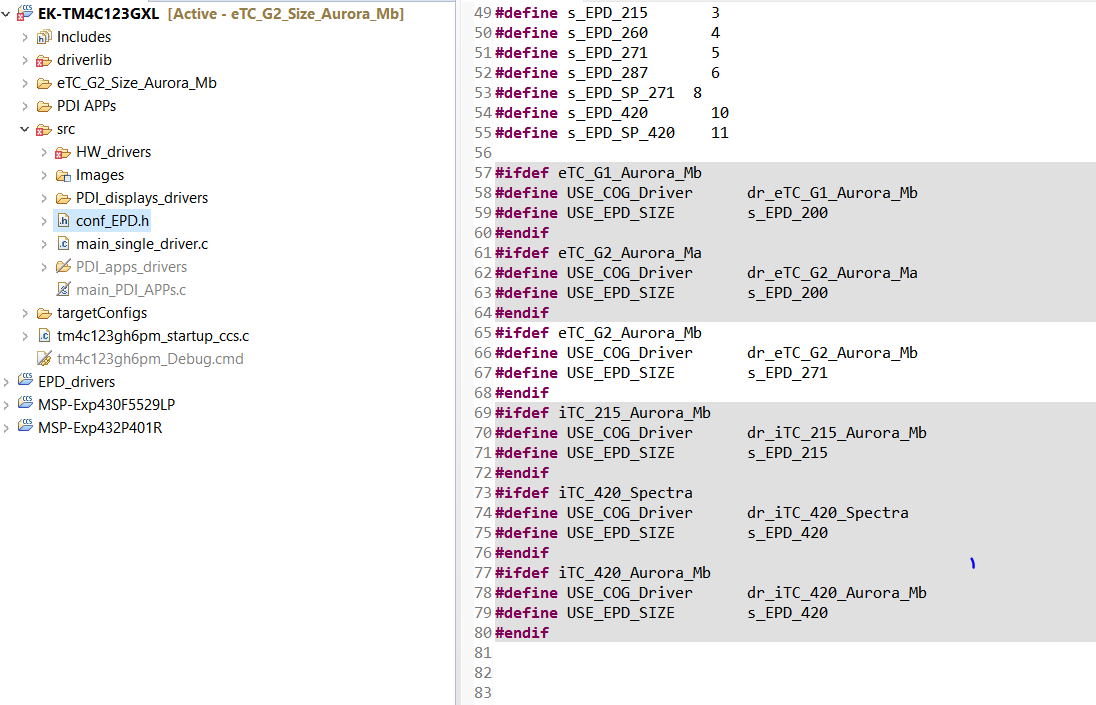Screen dimensions: 1096x705
Task: Select the Images folder
Action: 100,175
